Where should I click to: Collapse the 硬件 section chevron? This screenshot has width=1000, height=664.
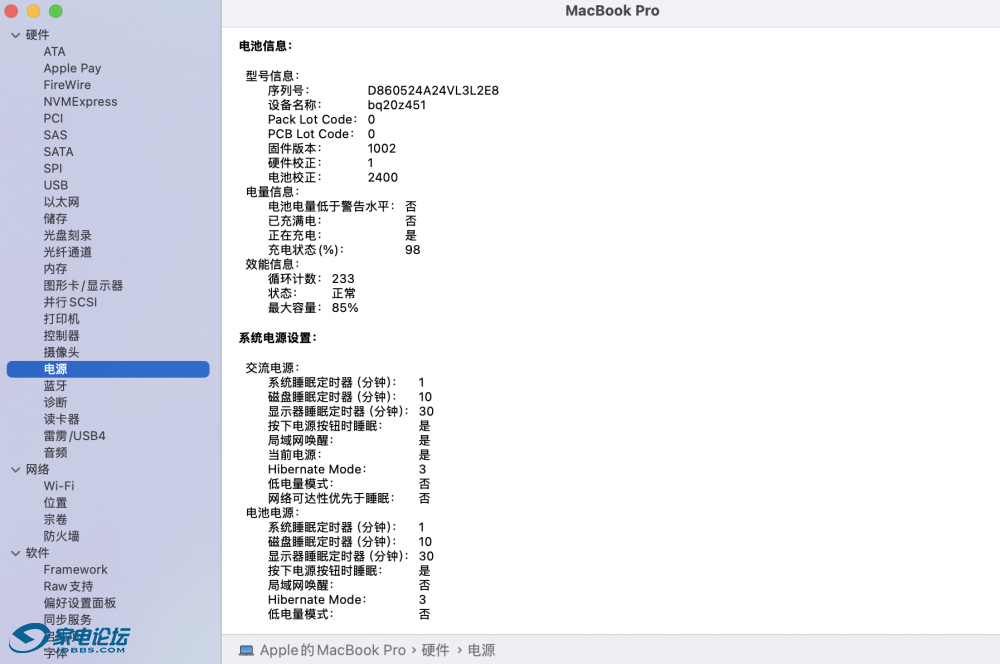tap(15, 35)
